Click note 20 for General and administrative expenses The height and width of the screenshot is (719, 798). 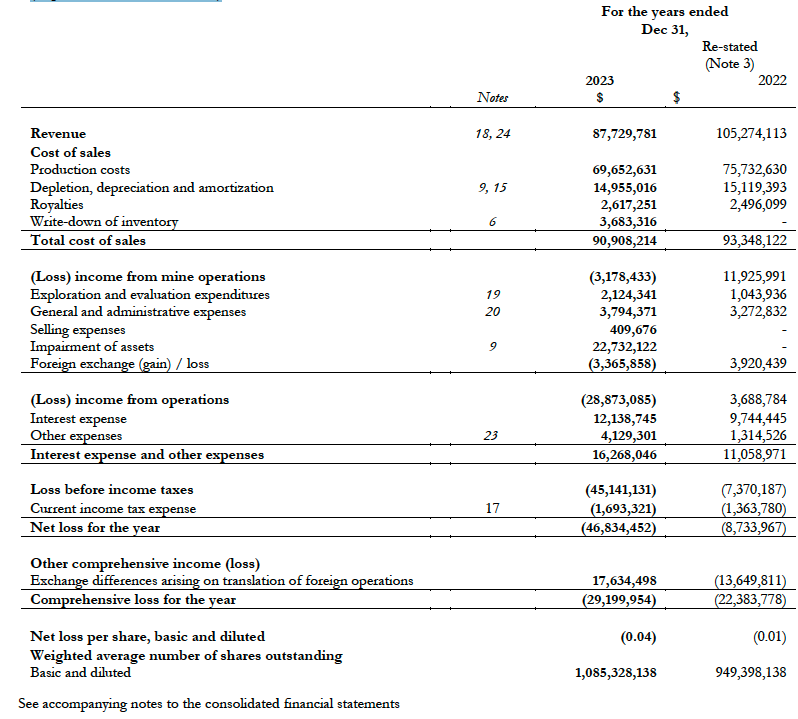point(492,312)
